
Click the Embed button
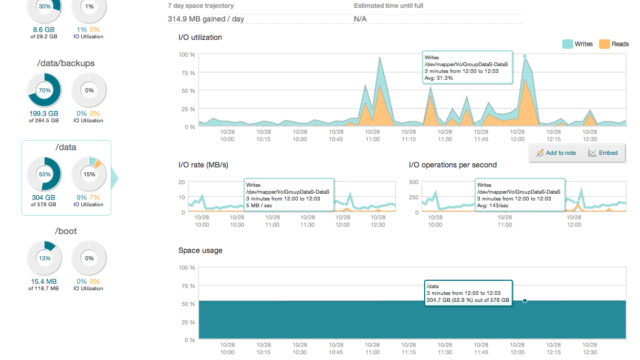click(603, 153)
